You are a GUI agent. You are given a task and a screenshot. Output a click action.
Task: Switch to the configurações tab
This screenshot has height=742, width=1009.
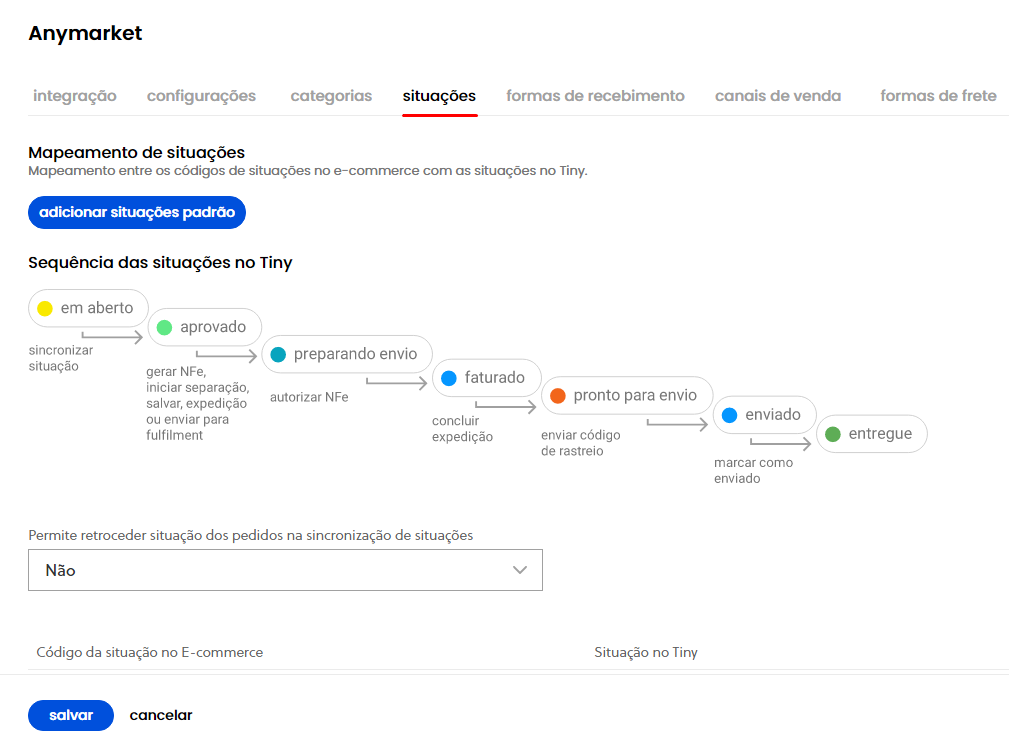(x=201, y=96)
